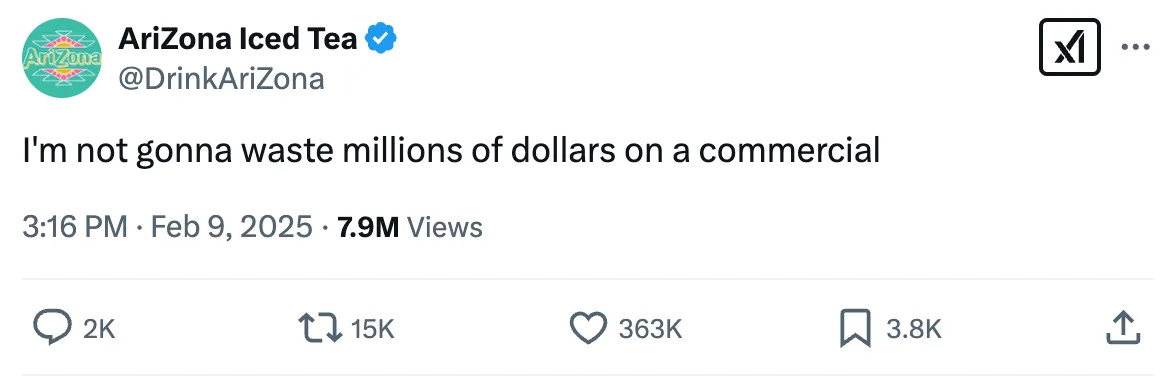Screen dimensions: 1174x378
Task: Click the blue verified checkmark badge
Action: click(380, 39)
